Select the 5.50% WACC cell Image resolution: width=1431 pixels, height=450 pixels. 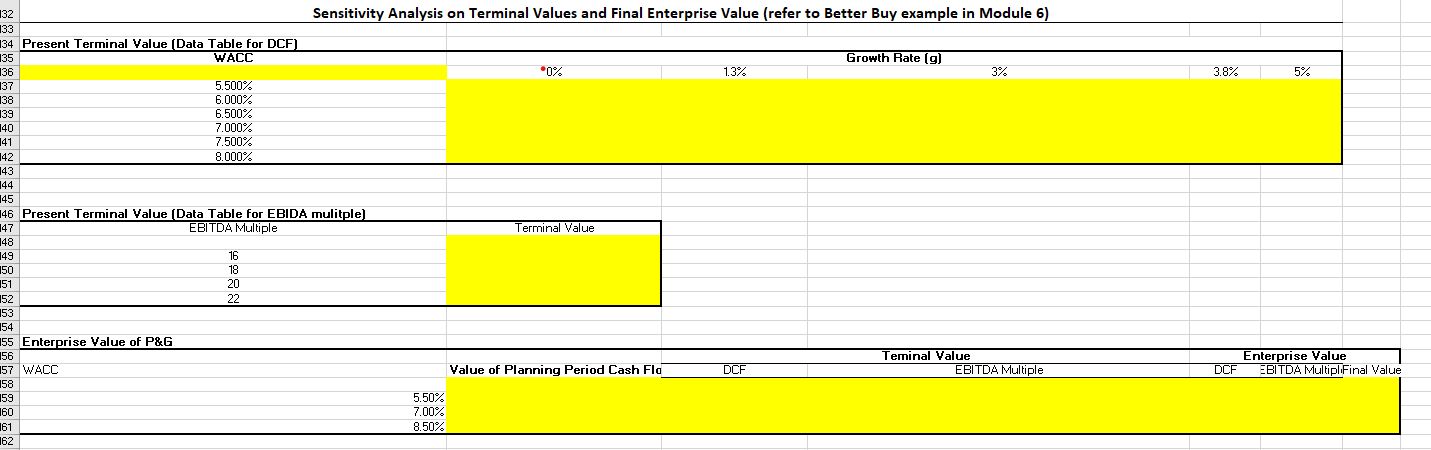[x=233, y=398]
